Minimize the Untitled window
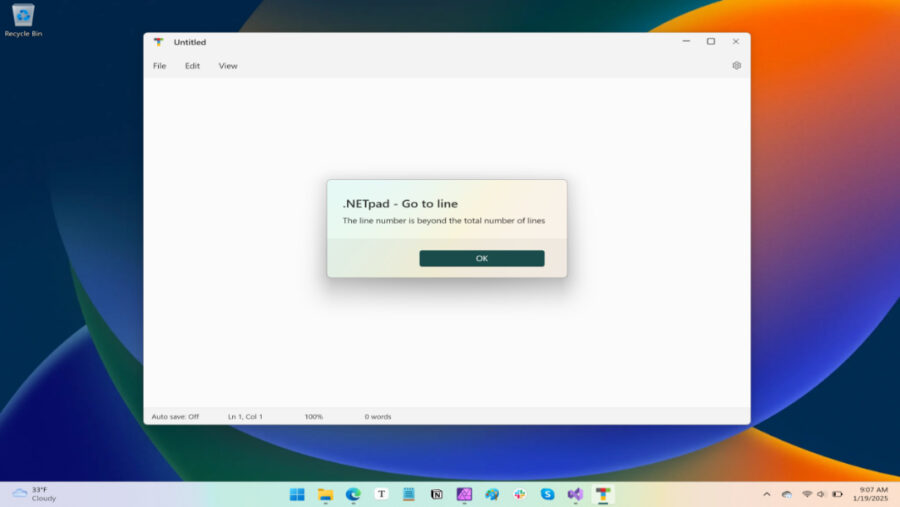The height and width of the screenshot is (507, 900). click(x=686, y=41)
